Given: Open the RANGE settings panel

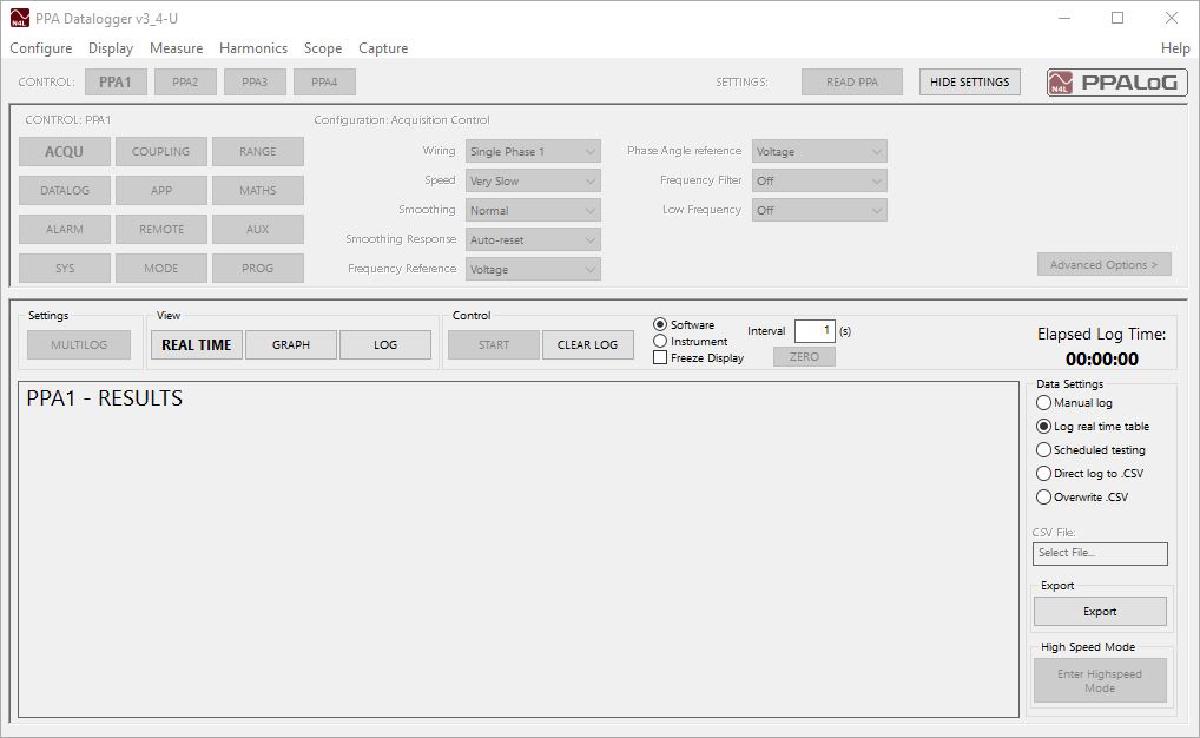Looking at the screenshot, I should pos(257,151).
